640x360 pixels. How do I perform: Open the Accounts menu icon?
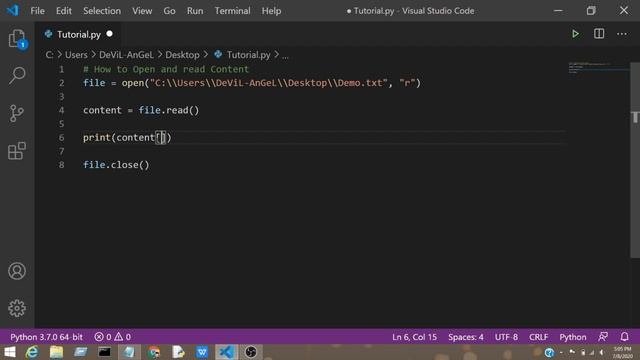coord(17,271)
